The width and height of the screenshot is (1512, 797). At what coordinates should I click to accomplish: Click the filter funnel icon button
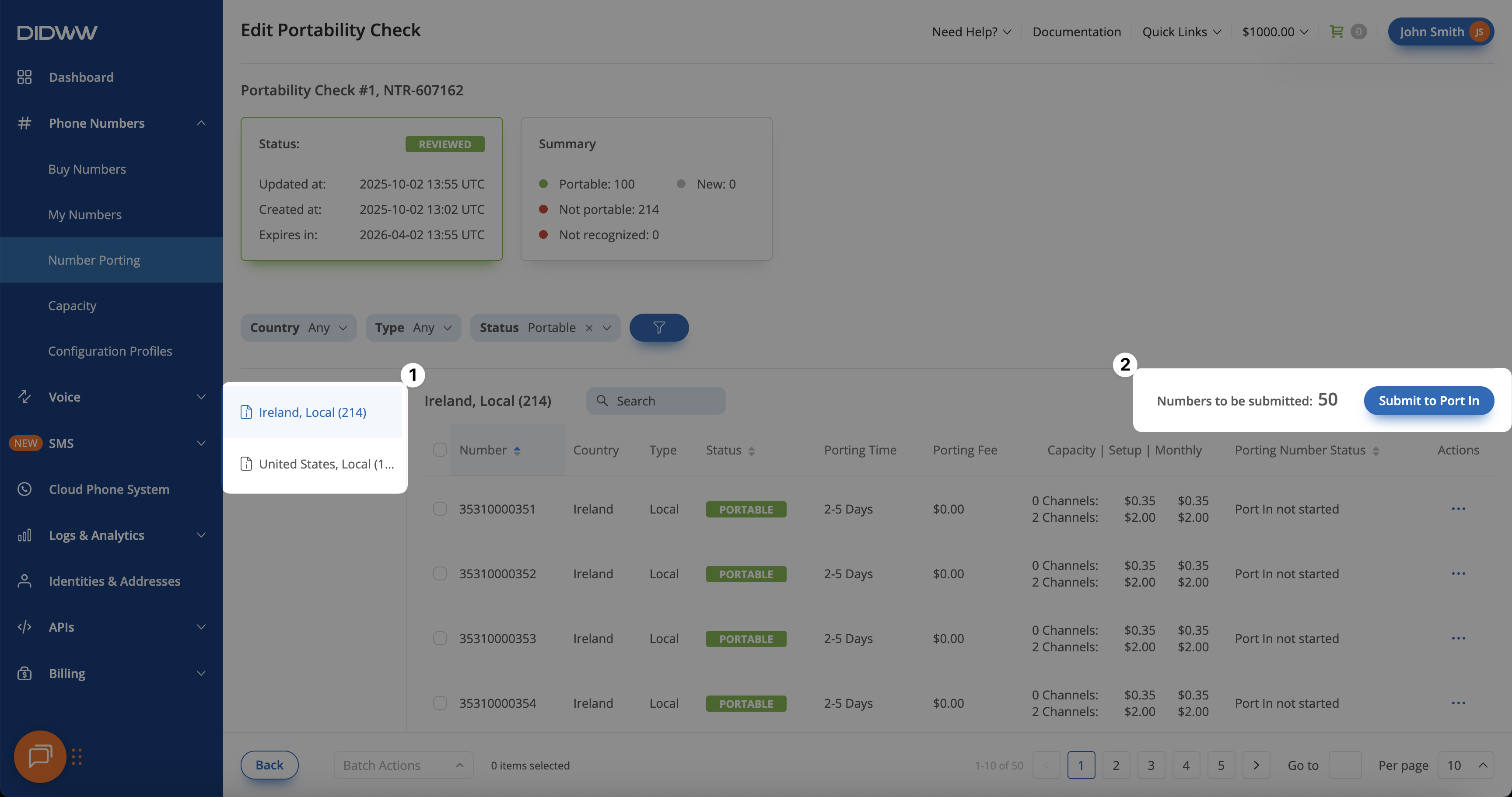click(658, 328)
